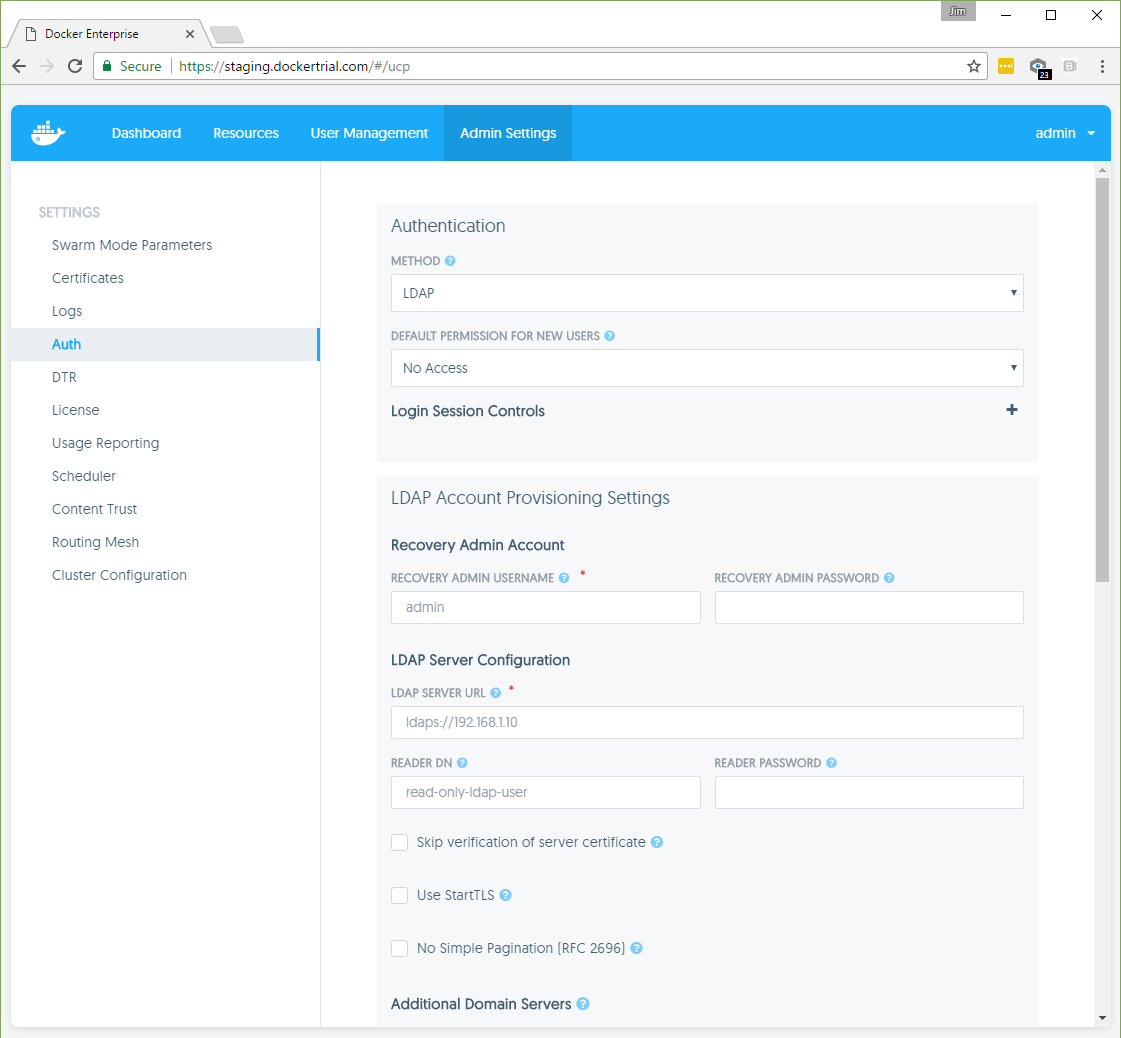The height and width of the screenshot is (1038, 1121).
Task: Expand the Login Session Controls section
Action: pyautogui.click(x=1011, y=410)
